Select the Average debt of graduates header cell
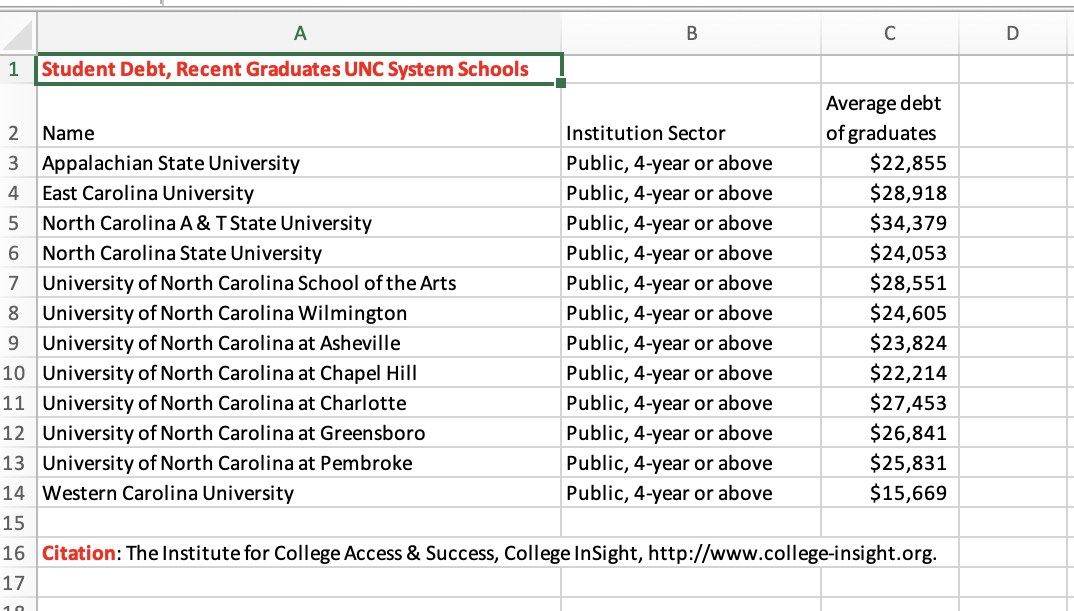1074x611 pixels. pyautogui.click(x=889, y=117)
